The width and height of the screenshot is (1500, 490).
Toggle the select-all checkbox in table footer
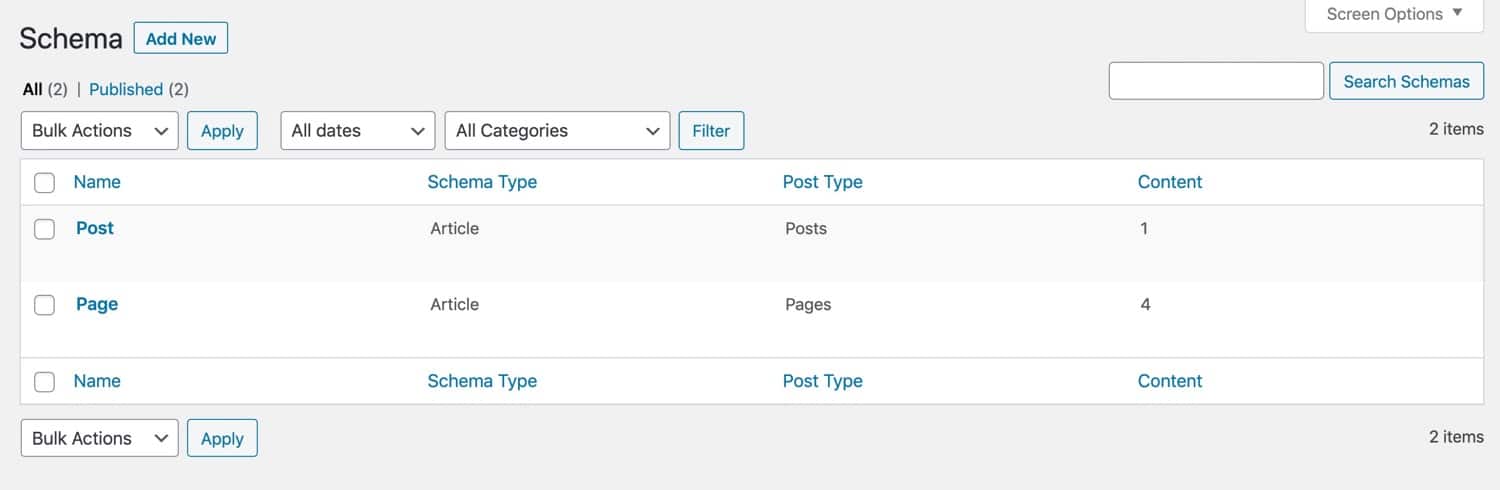coord(45,381)
